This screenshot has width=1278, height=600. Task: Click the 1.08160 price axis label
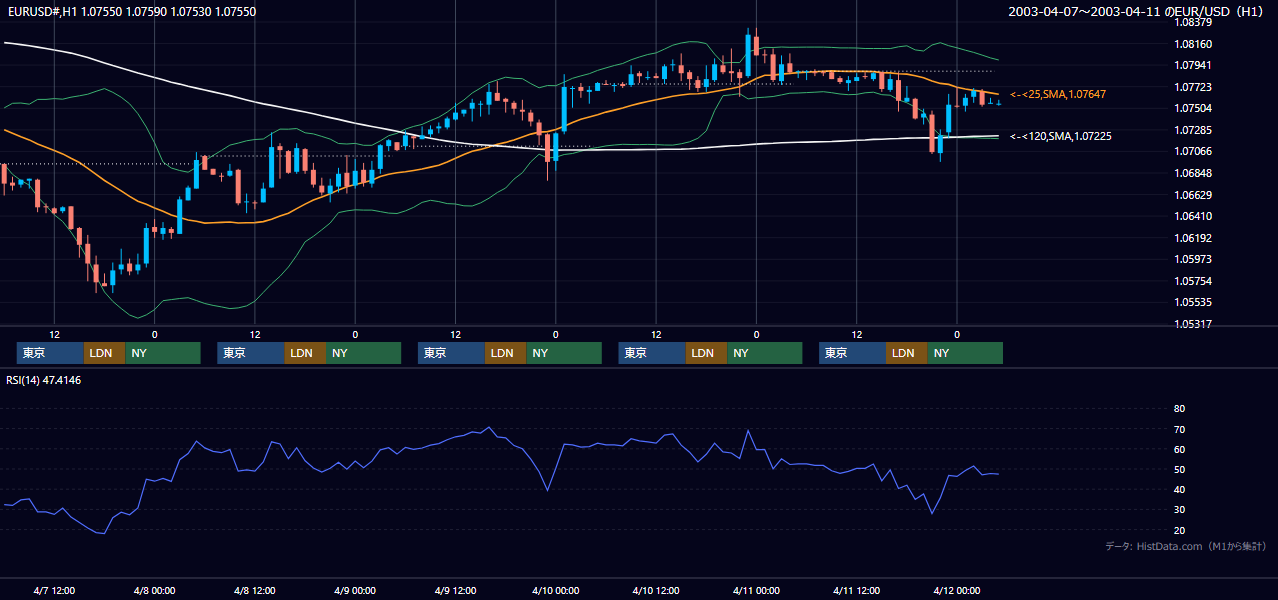pos(1193,44)
